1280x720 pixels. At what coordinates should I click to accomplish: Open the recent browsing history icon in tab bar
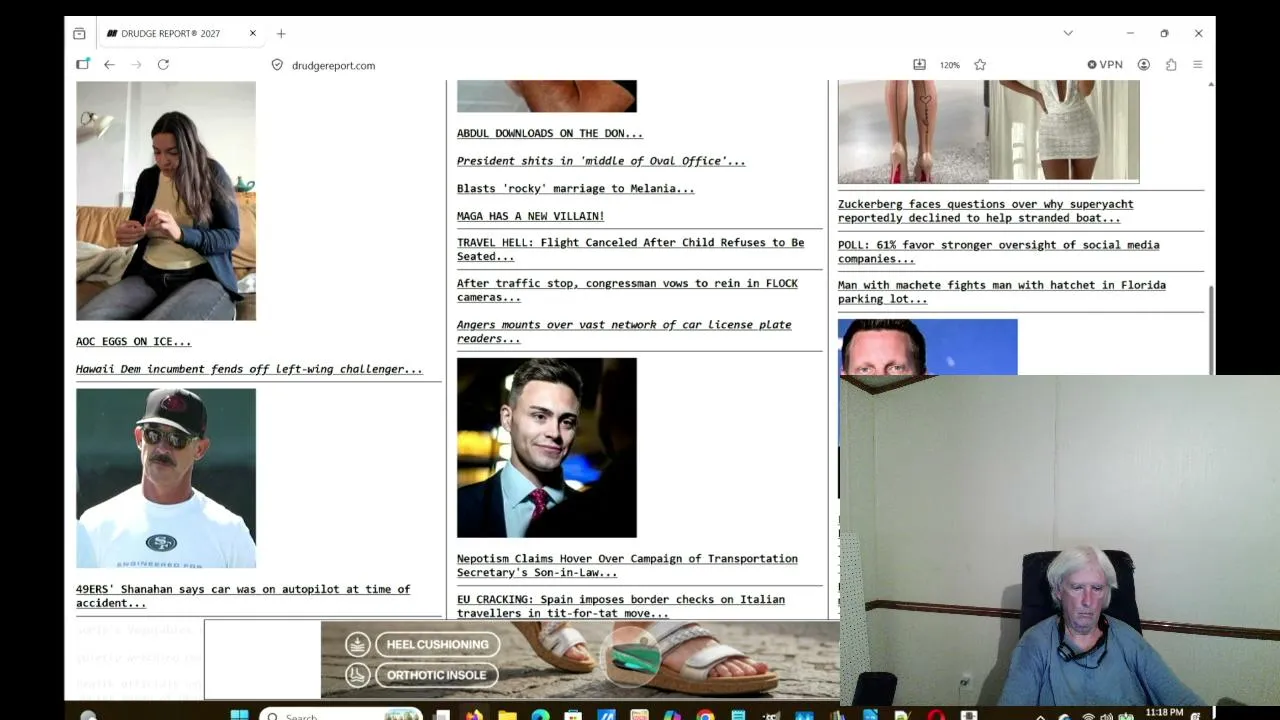79,33
